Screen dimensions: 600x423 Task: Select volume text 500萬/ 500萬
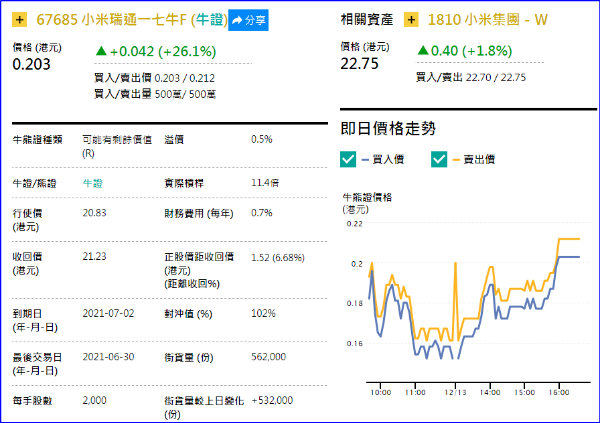(x=185, y=94)
